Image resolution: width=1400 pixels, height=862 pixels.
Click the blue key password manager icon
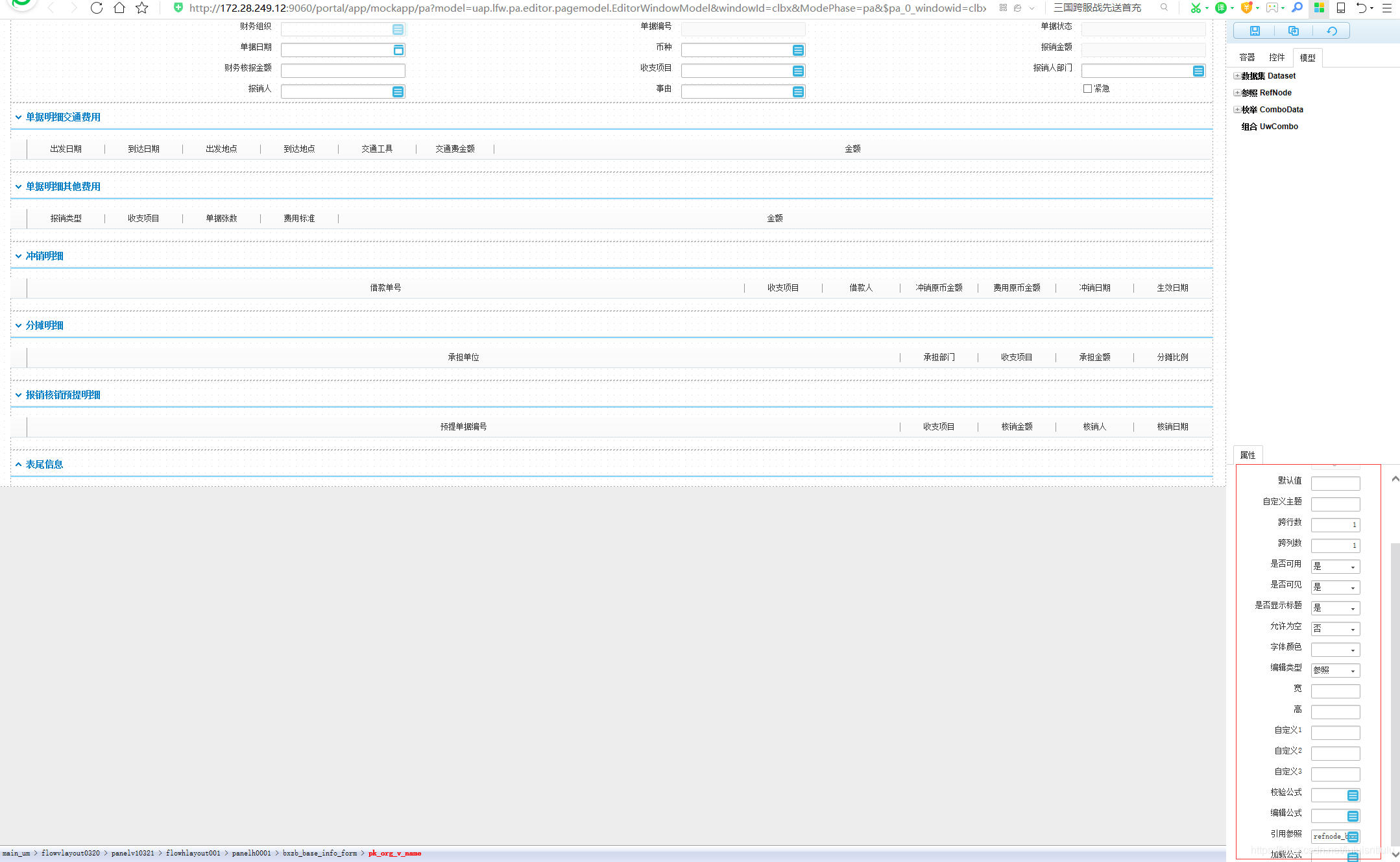click(1297, 8)
